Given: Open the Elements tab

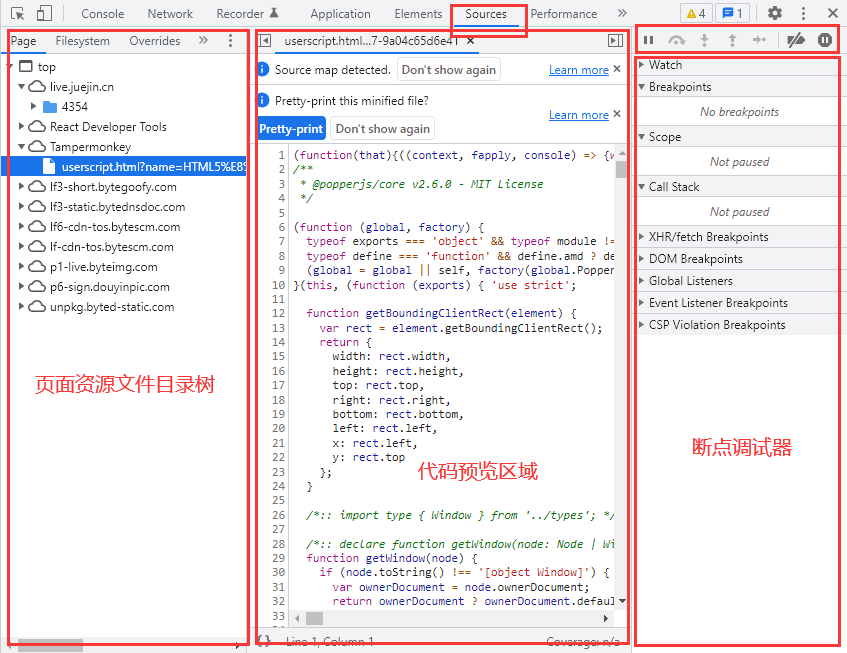Looking at the screenshot, I should click(418, 14).
